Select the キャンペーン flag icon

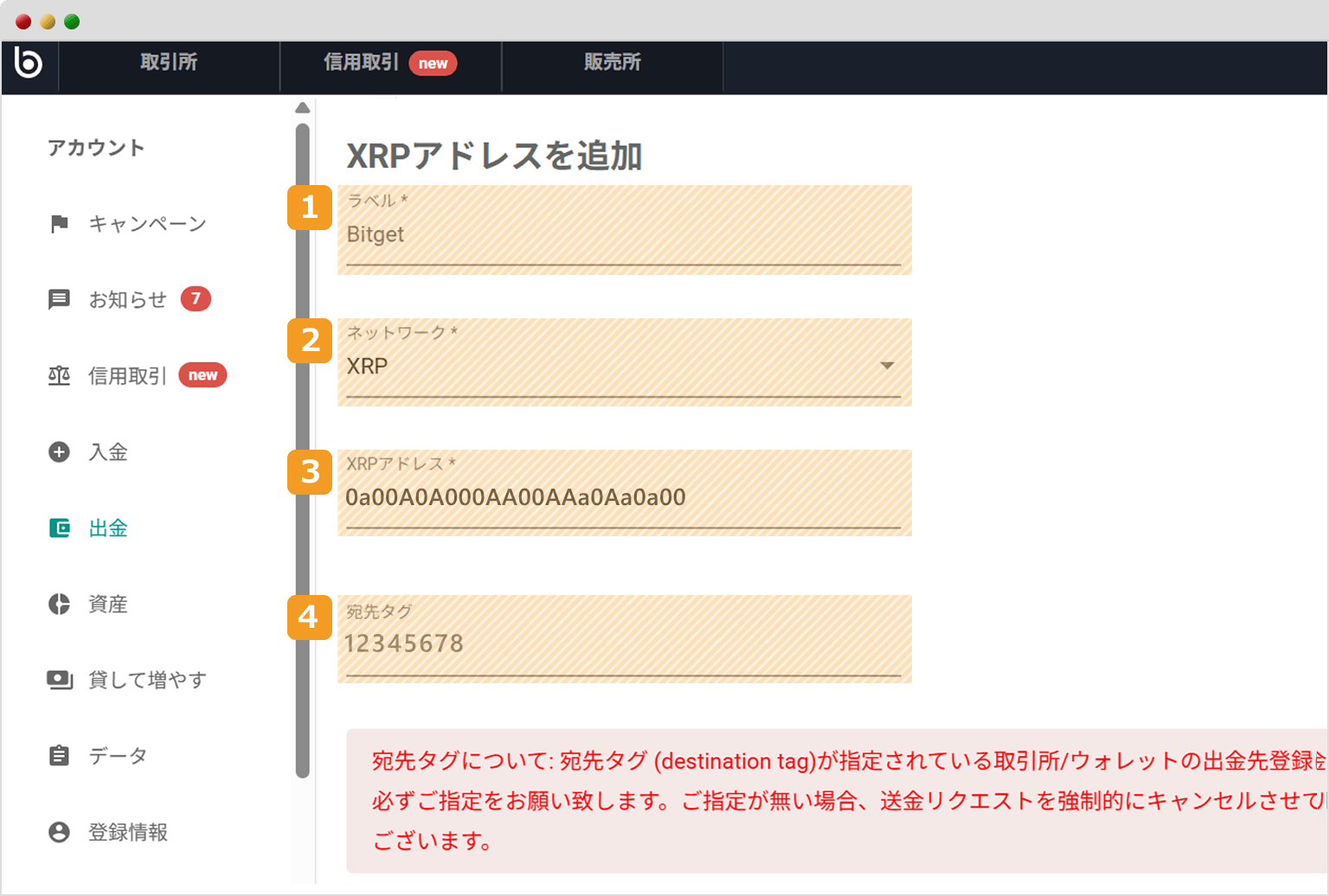point(58,223)
